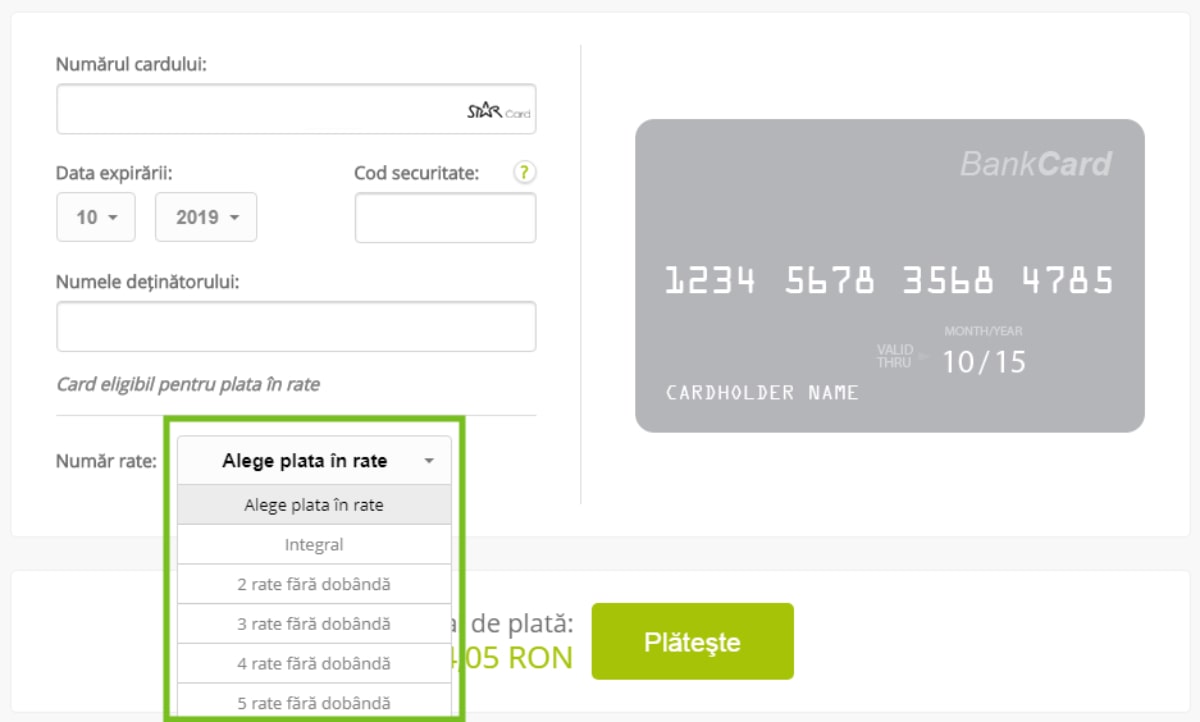Choose '3 rate fără dobândă' option

(x=314, y=624)
